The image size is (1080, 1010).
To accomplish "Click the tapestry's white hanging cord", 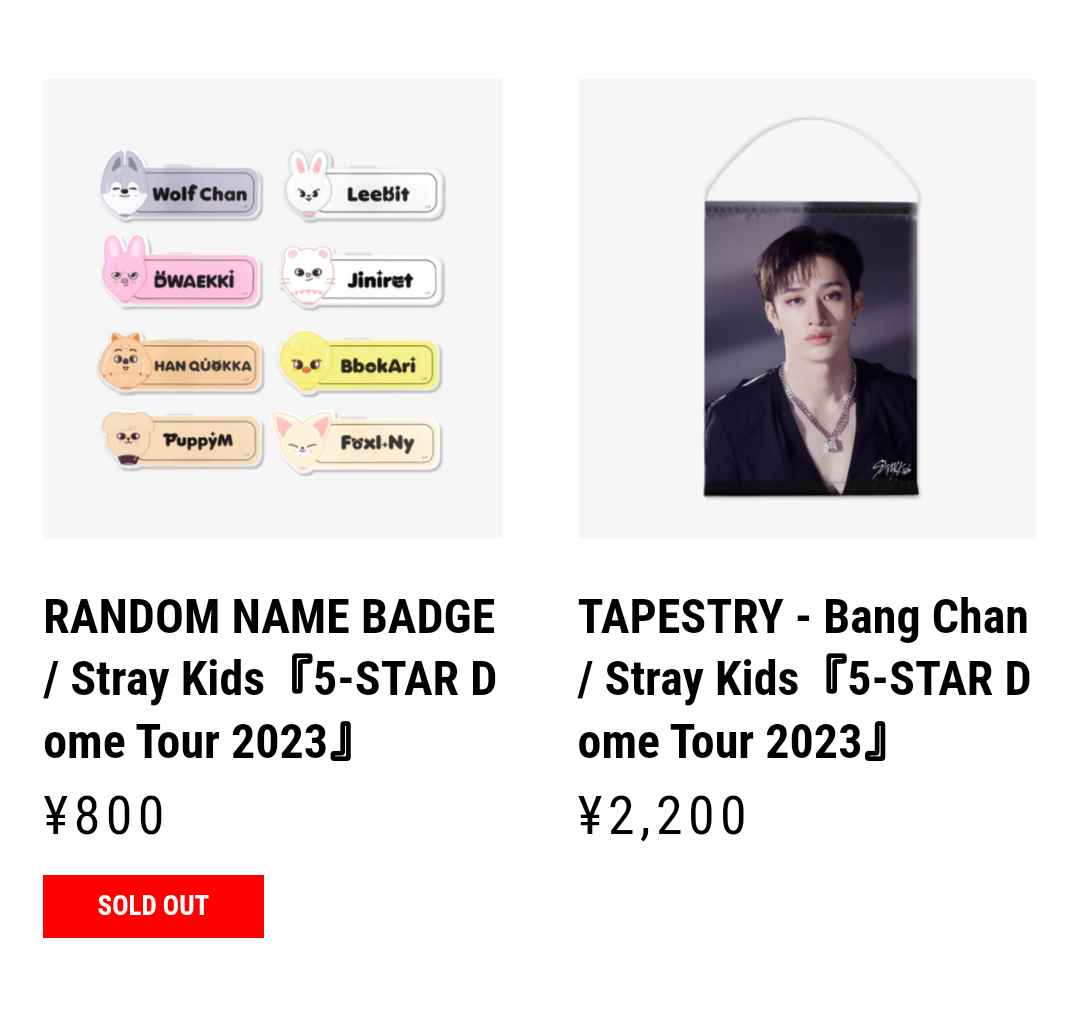I will [x=809, y=127].
